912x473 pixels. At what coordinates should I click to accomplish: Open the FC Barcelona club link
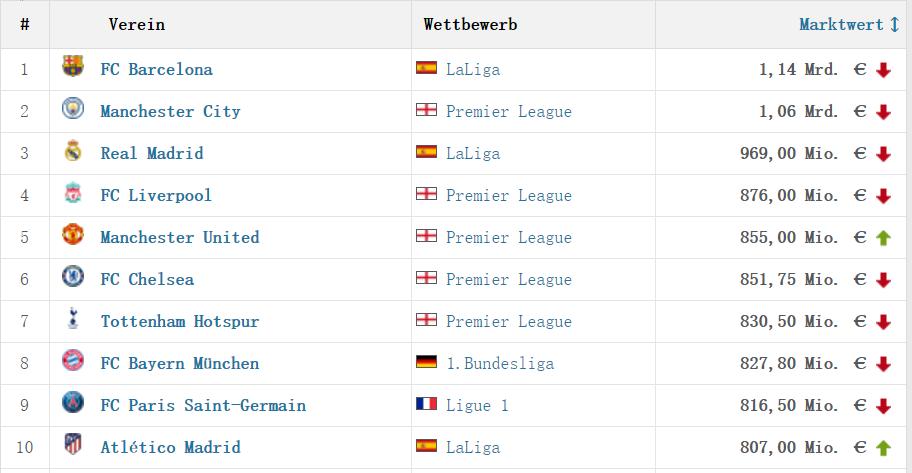[156, 70]
